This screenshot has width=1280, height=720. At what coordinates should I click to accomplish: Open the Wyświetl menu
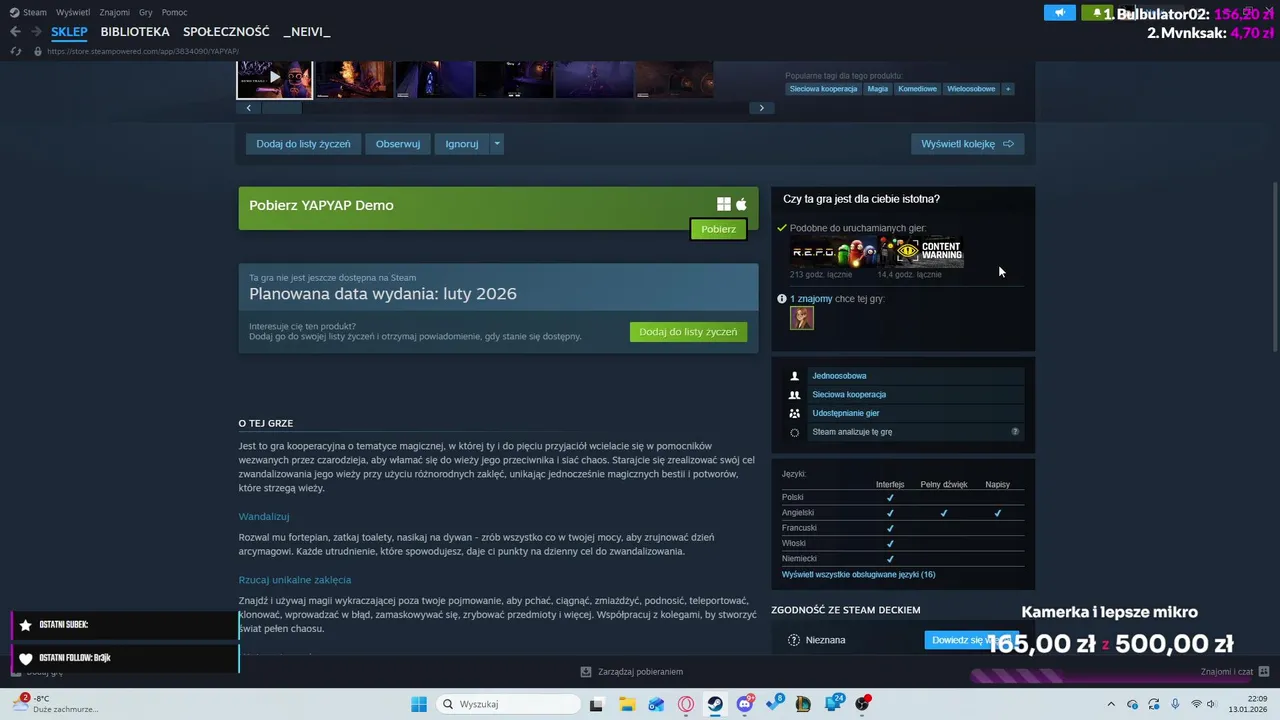click(73, 12)
